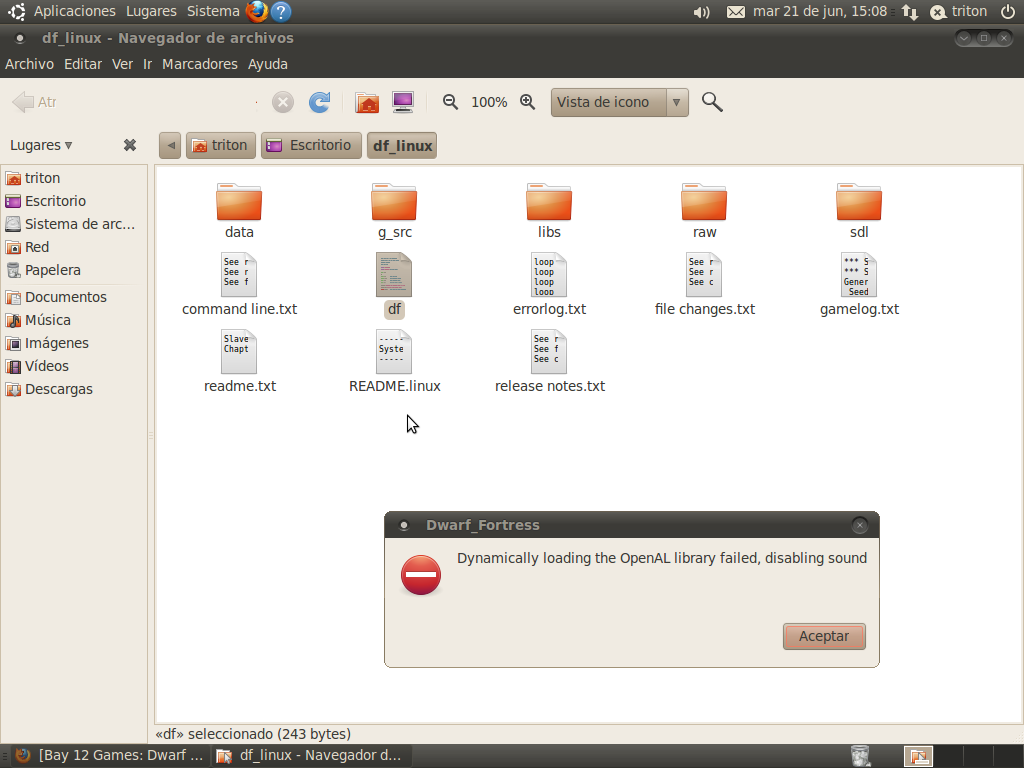Click the df_linux path bar button

click(402, 146)
